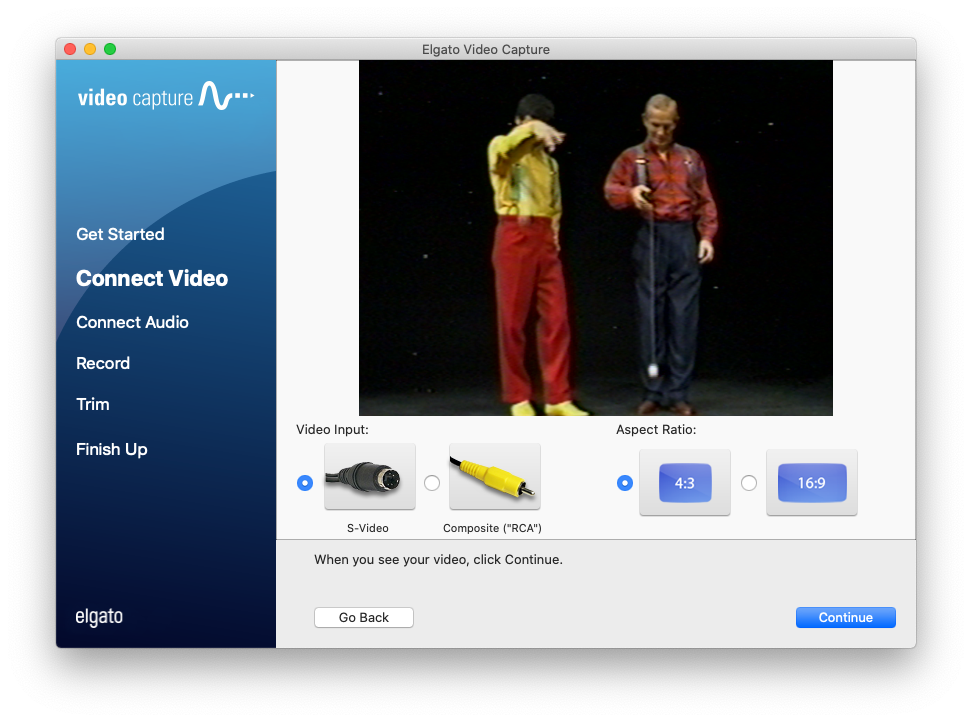This screenshot has height=722, width=972.
Task: Enable the Composite radio button
Action: point(432,483)
